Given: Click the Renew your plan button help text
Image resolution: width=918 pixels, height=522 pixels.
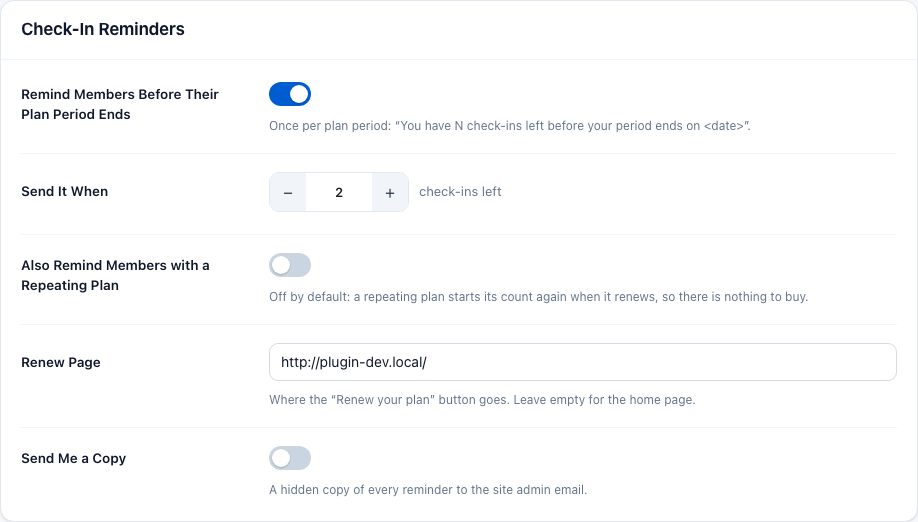Looking at the screenshot, I should (x=482, y=400).
